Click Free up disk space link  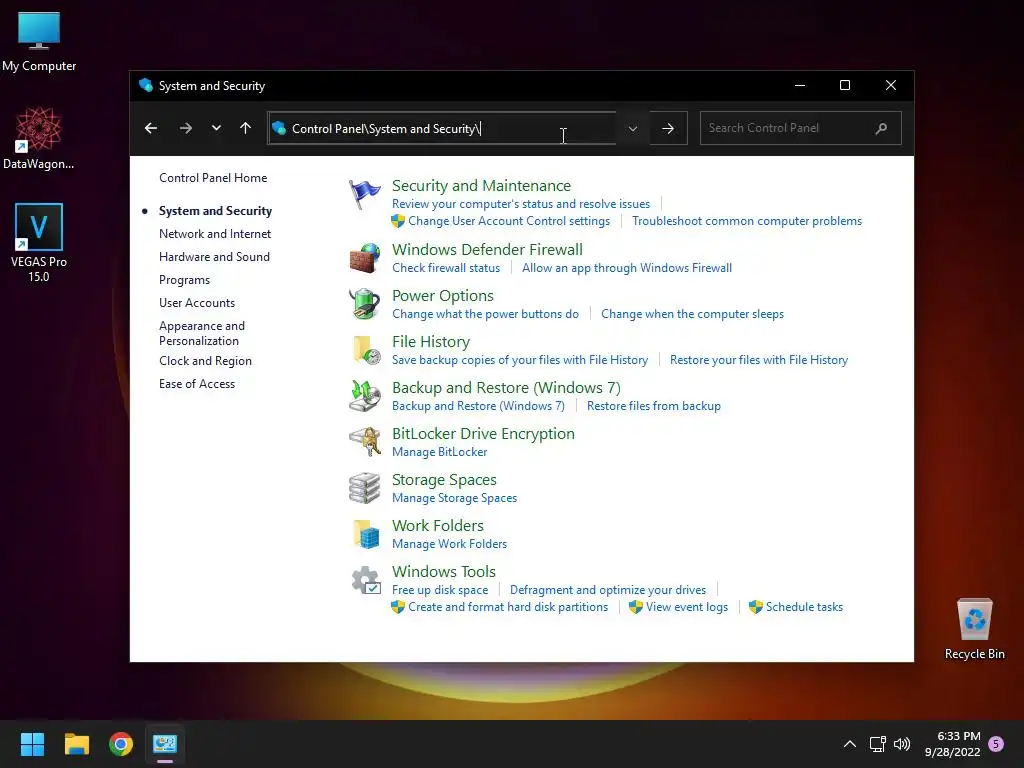tap(440, 590)
